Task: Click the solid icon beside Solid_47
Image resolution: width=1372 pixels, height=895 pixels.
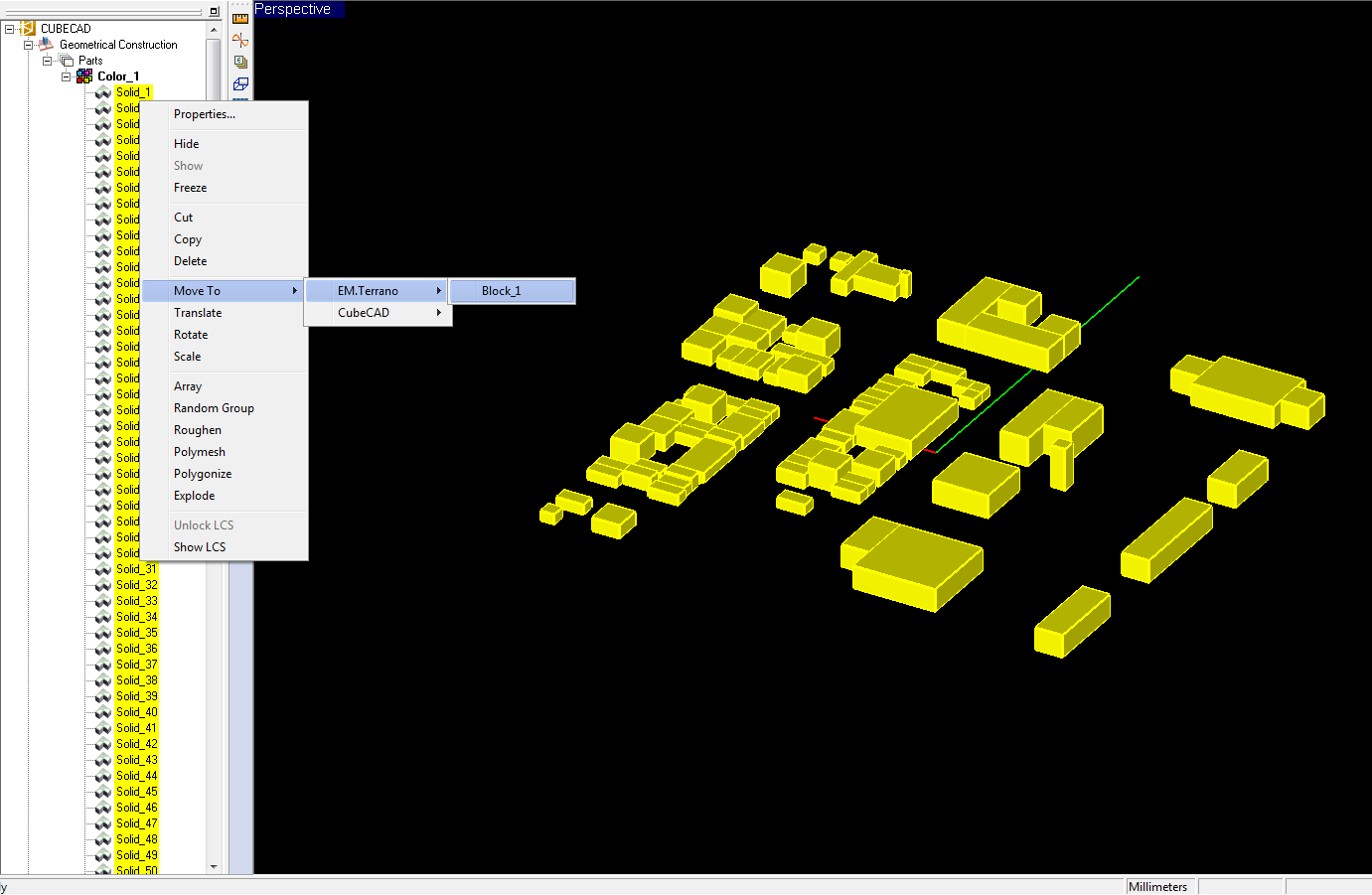Action: 103,823
